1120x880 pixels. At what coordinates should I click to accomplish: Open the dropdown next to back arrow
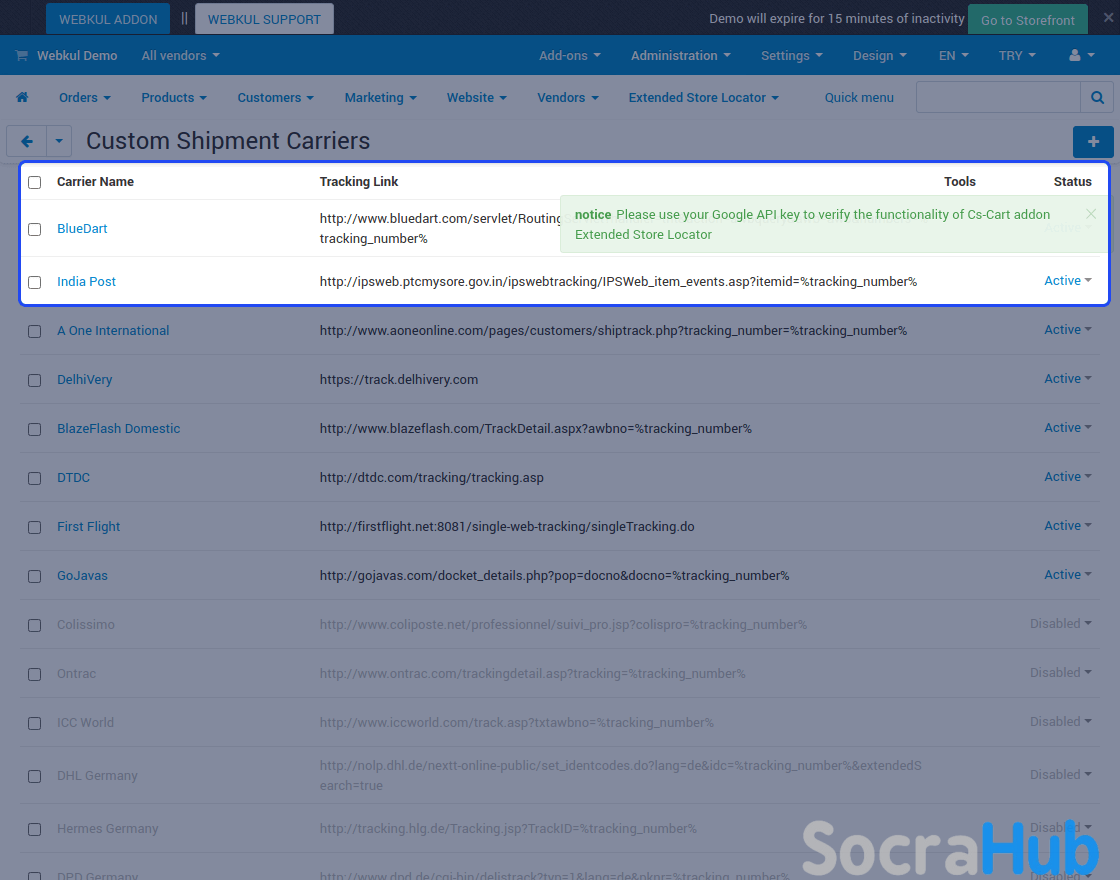click(59, 141)
